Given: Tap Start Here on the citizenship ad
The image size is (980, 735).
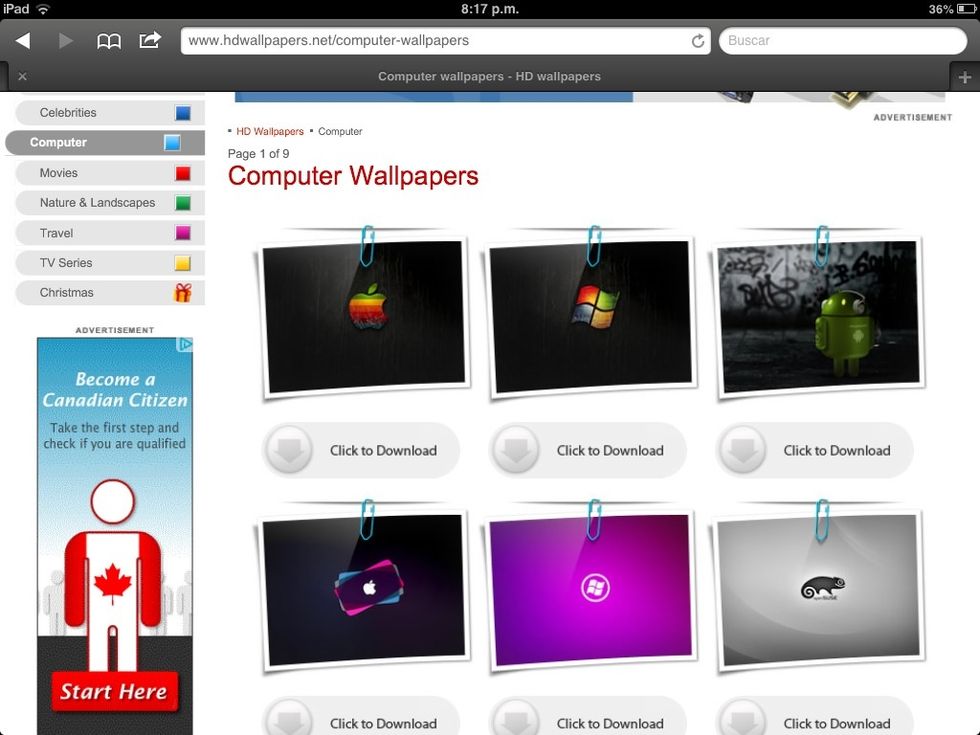Looking at the screenshot, I should 113,692.
